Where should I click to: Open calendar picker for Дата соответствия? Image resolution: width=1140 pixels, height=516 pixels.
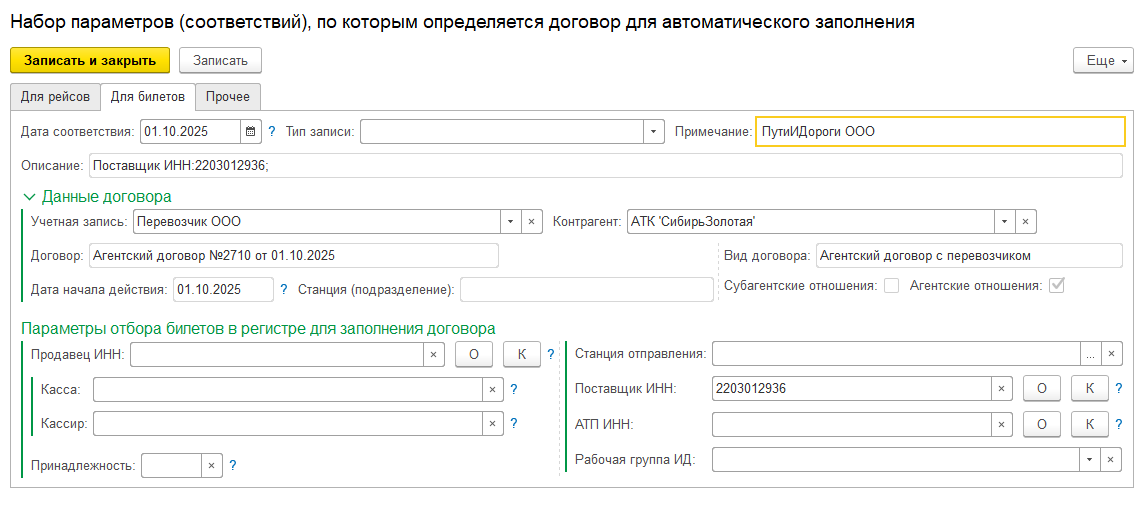[x=251, y=131]
